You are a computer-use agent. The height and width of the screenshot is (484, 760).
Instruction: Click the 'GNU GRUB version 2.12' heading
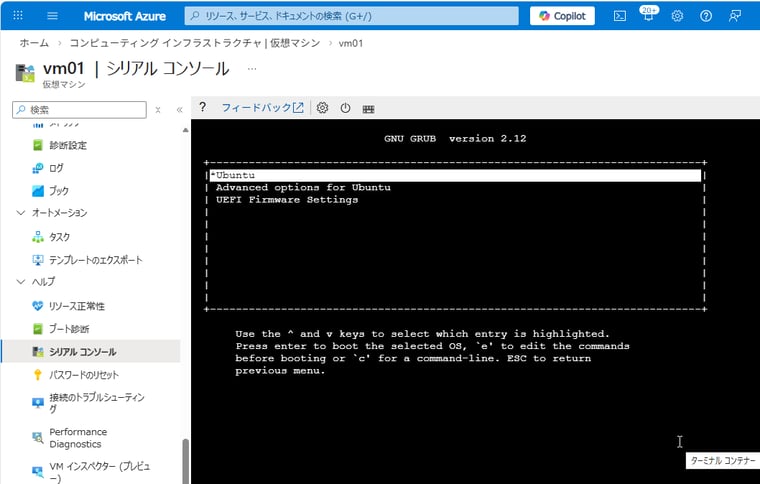pos(455,139)
